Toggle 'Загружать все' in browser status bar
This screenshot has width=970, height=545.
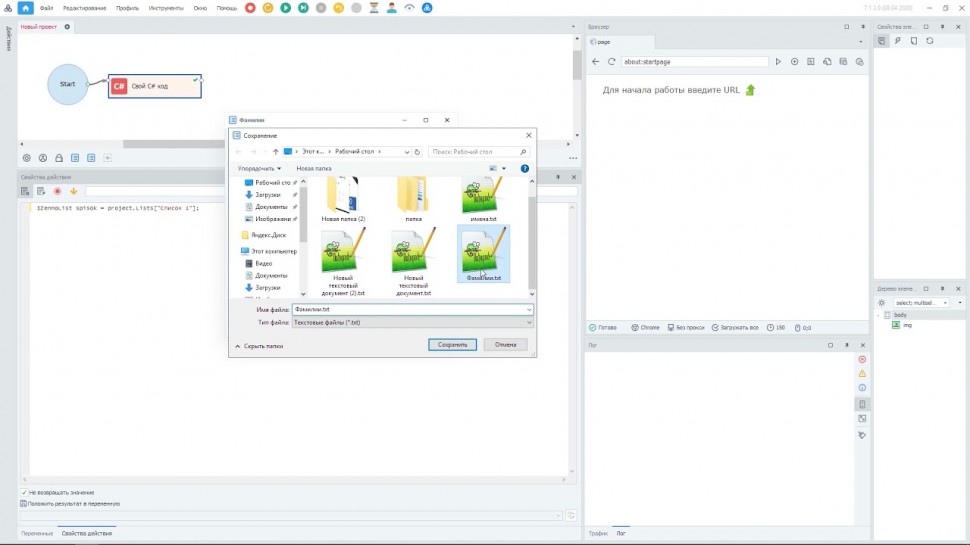click(x=735, y=327)
